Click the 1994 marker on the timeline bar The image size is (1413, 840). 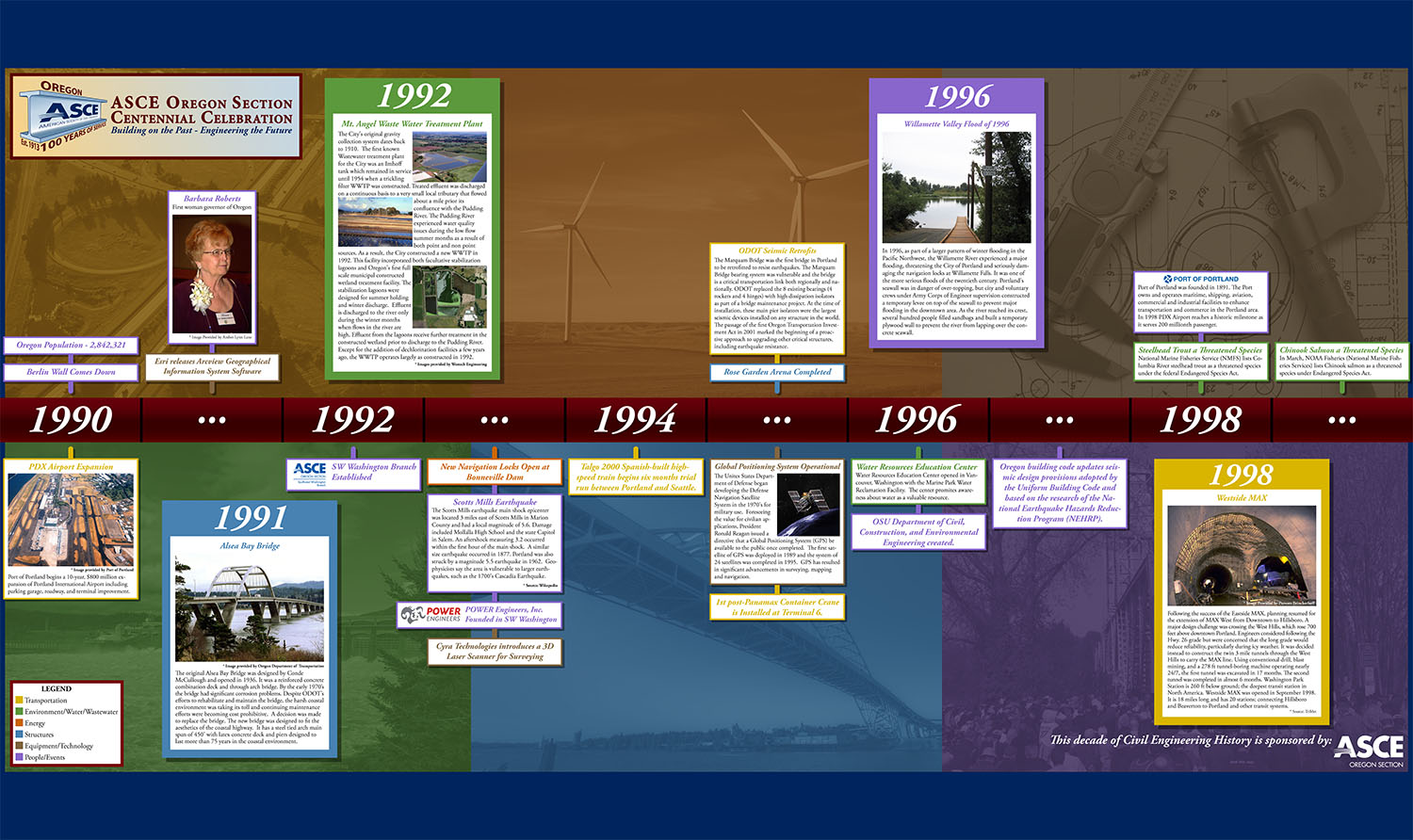(636, 419)
